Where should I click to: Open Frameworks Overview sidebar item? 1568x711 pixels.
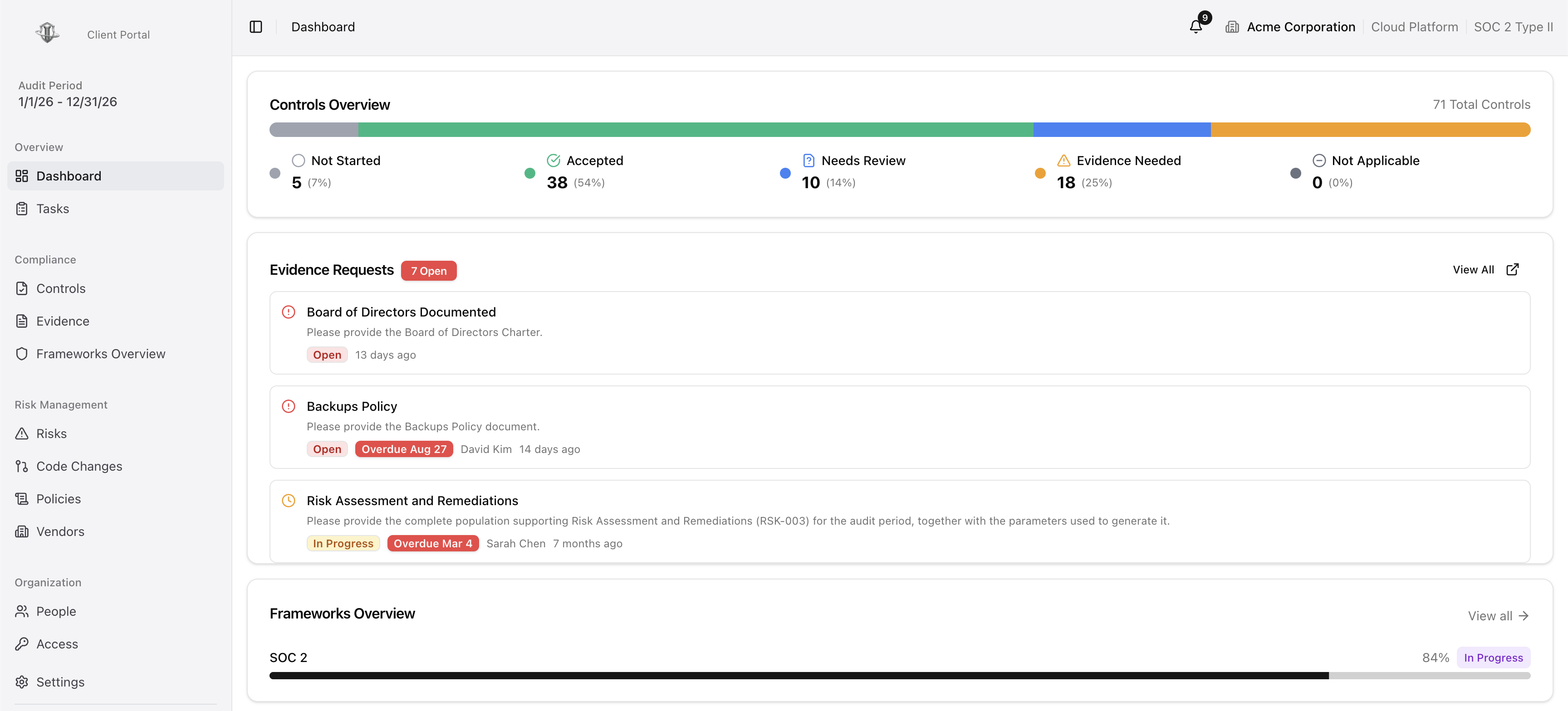[x=116, y=354]
